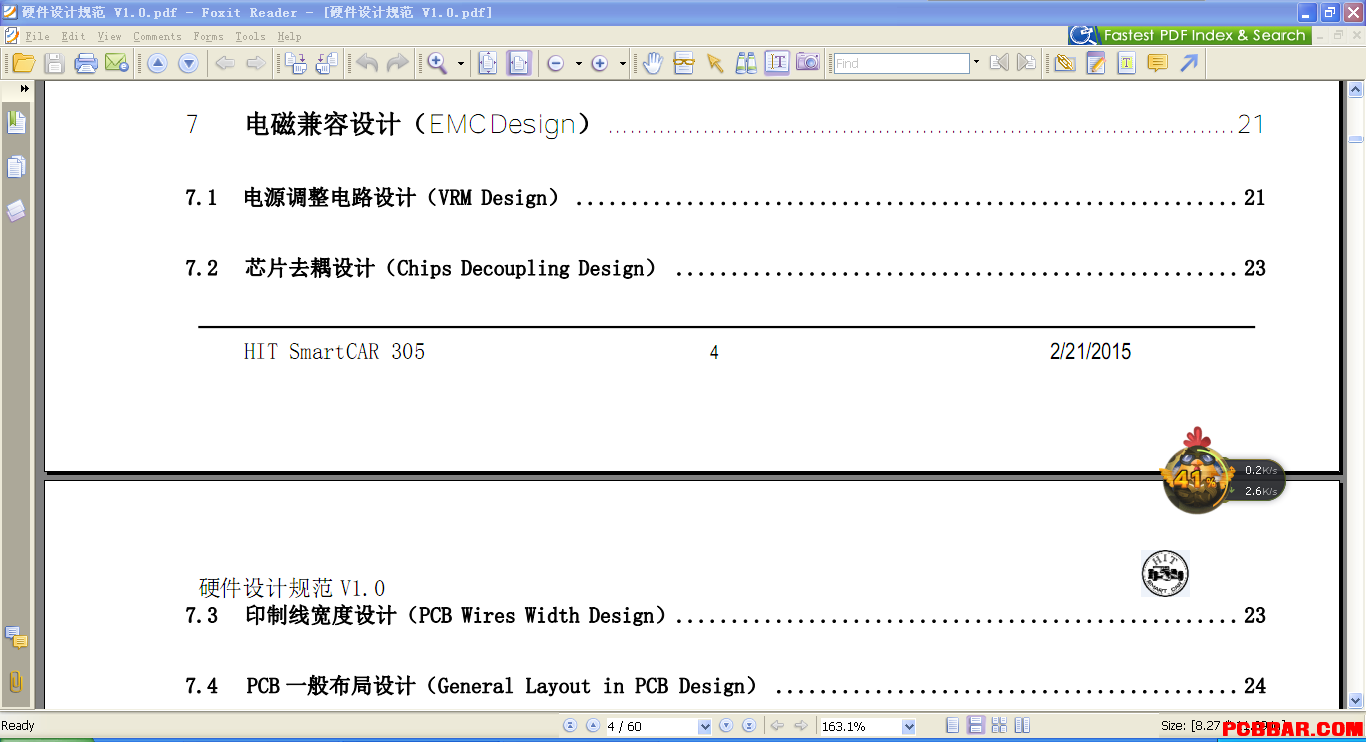Click the Fastest PDF Index & Search banner
The width and height of the screenshot is (1366, 742).
pyautogui.click(x=1189, y=35)
